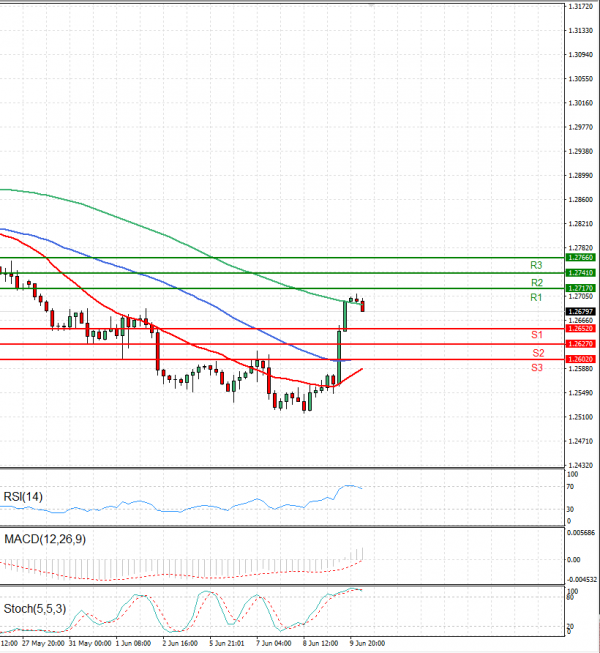This screenshot has width=600, height=653.
Task: Click the red 1.26270 price tag
Action: point(580,344)
